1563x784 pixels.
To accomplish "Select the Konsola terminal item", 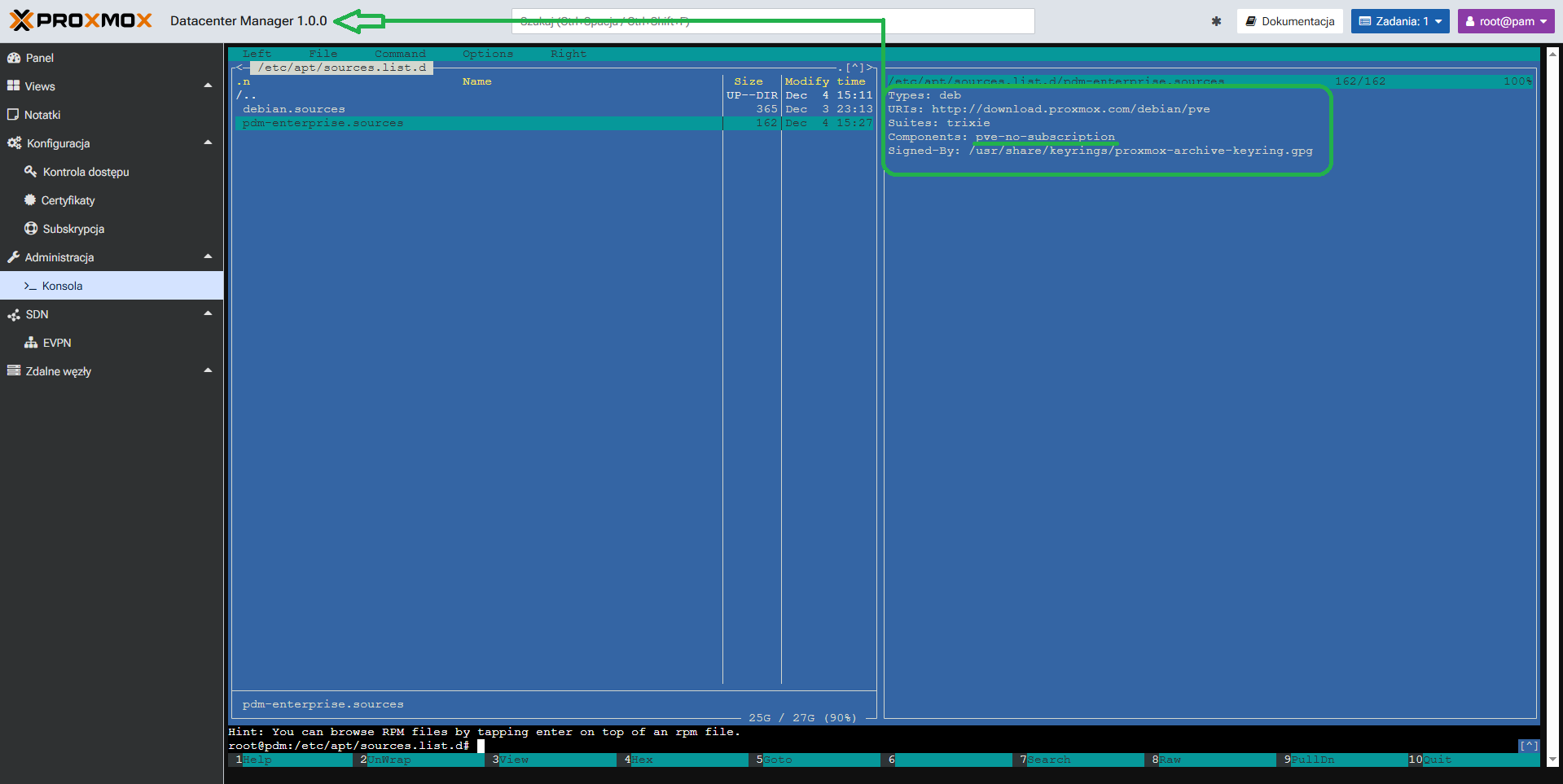I will pos(62,286).
